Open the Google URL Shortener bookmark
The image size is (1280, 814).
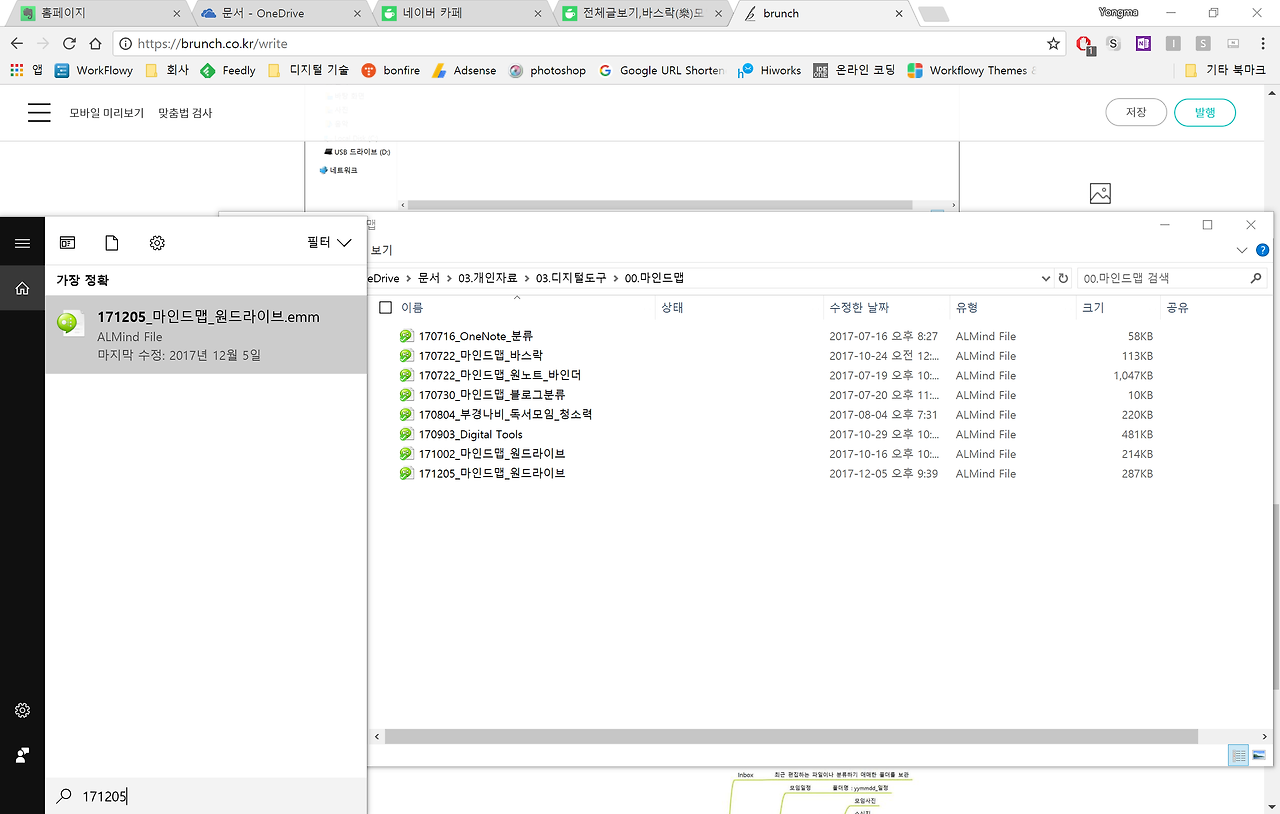click(661, 71)
